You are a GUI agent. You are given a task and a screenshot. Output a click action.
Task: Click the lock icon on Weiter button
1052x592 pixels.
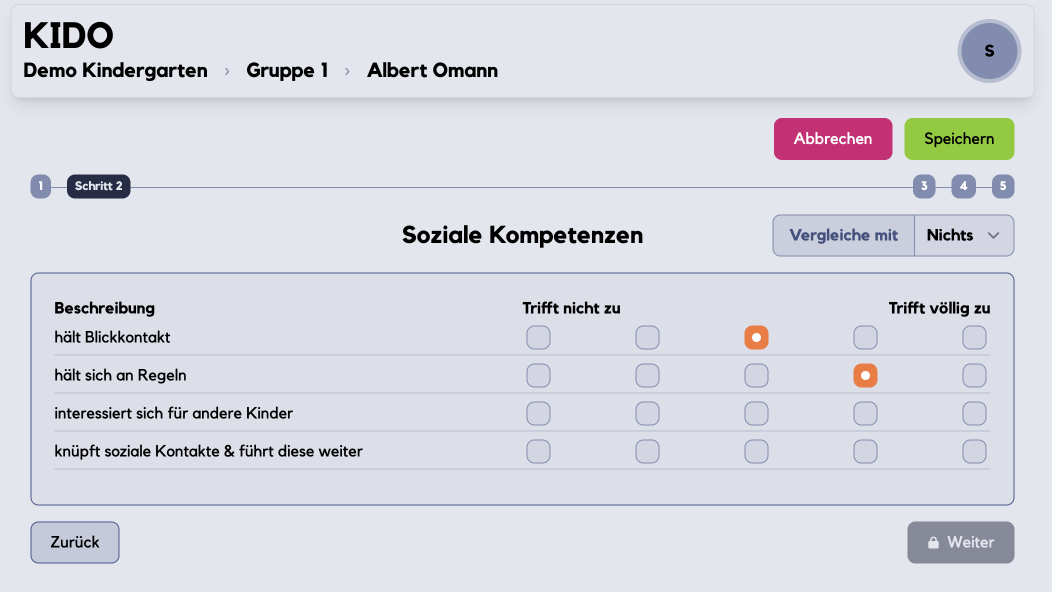[934, 542]
